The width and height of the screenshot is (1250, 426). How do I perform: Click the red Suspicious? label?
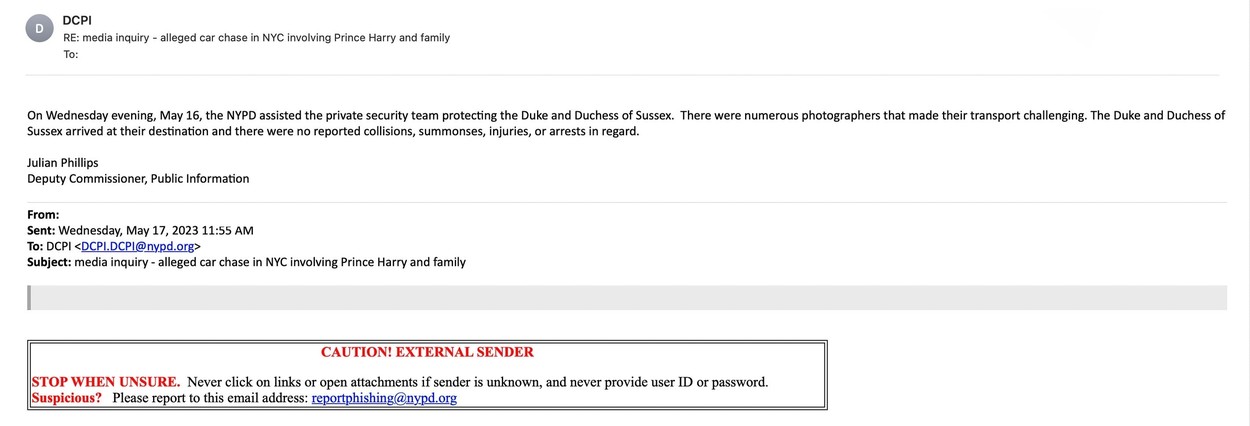(x=67, y=398)
